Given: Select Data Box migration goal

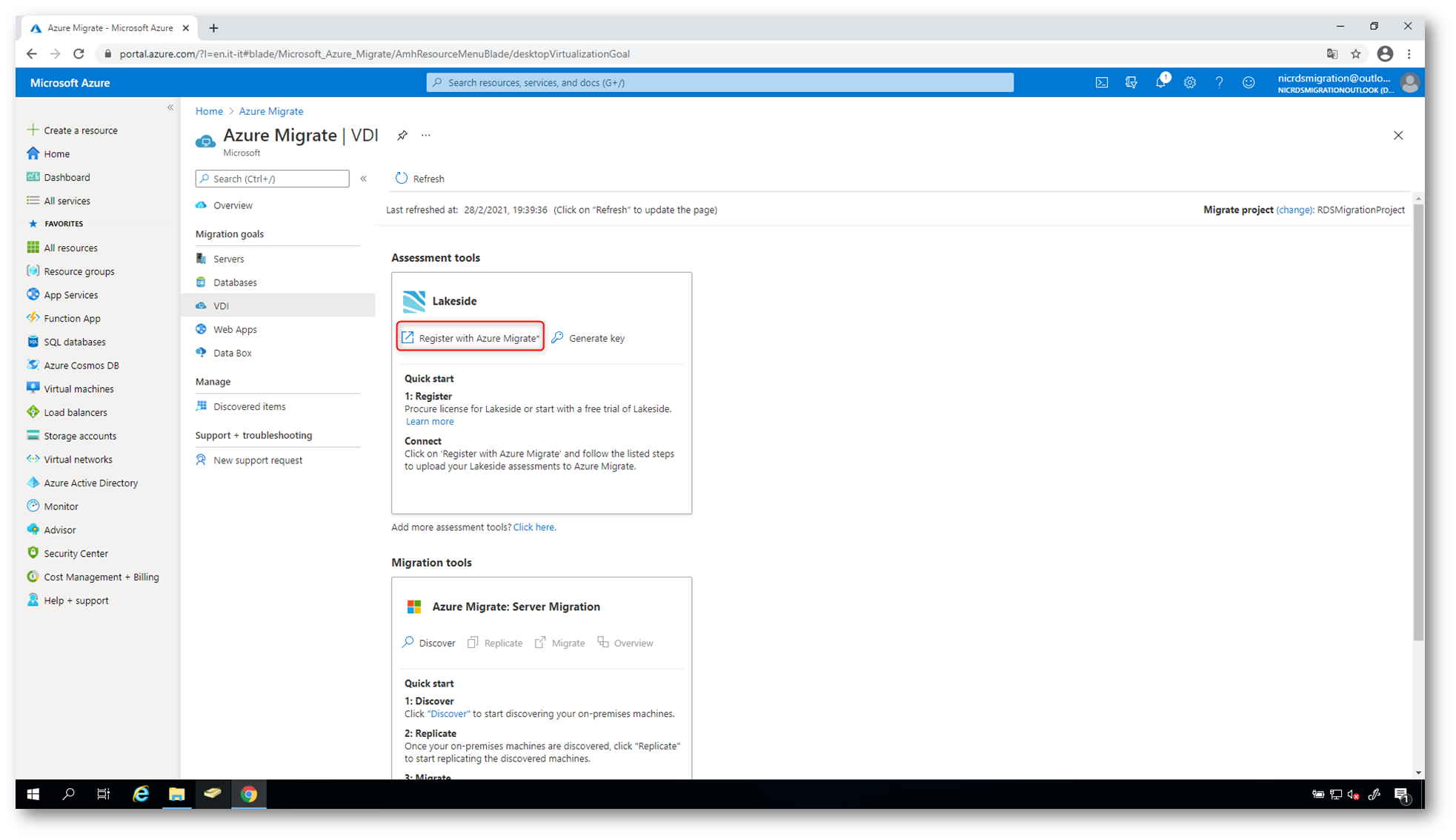Looking at the screenshot, I should pos(278,353).
